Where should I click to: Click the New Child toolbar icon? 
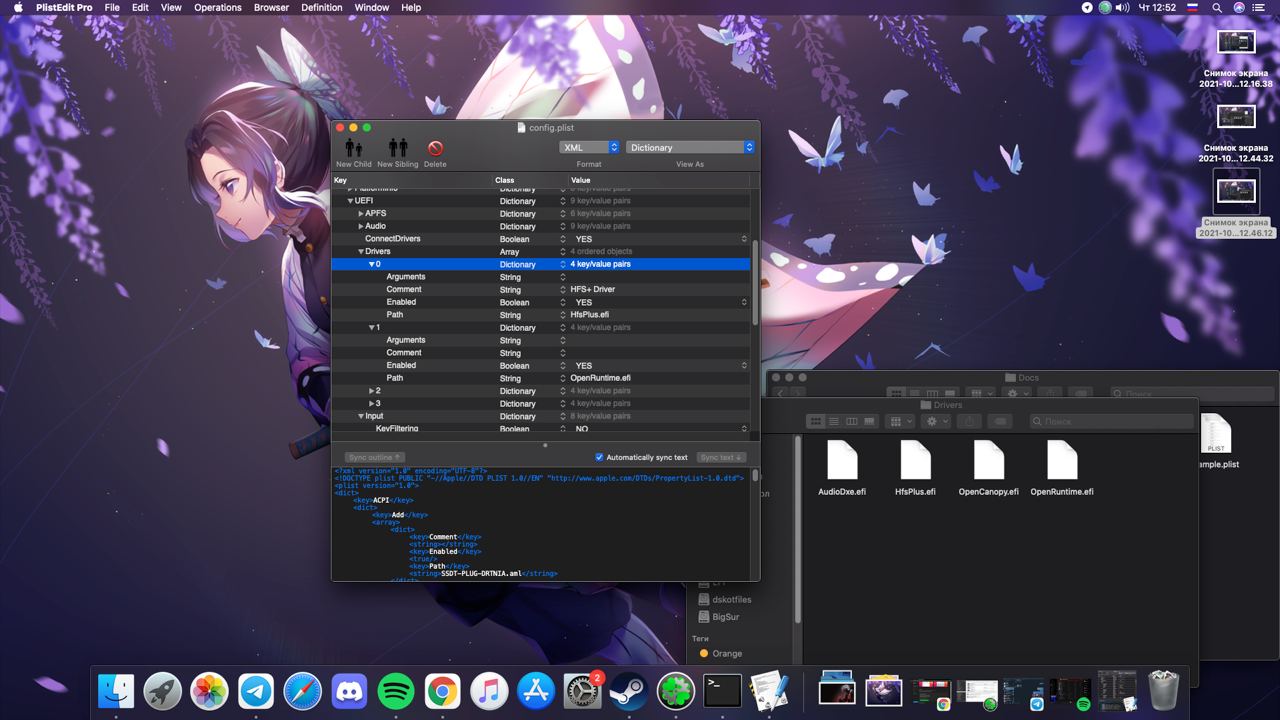353,148
